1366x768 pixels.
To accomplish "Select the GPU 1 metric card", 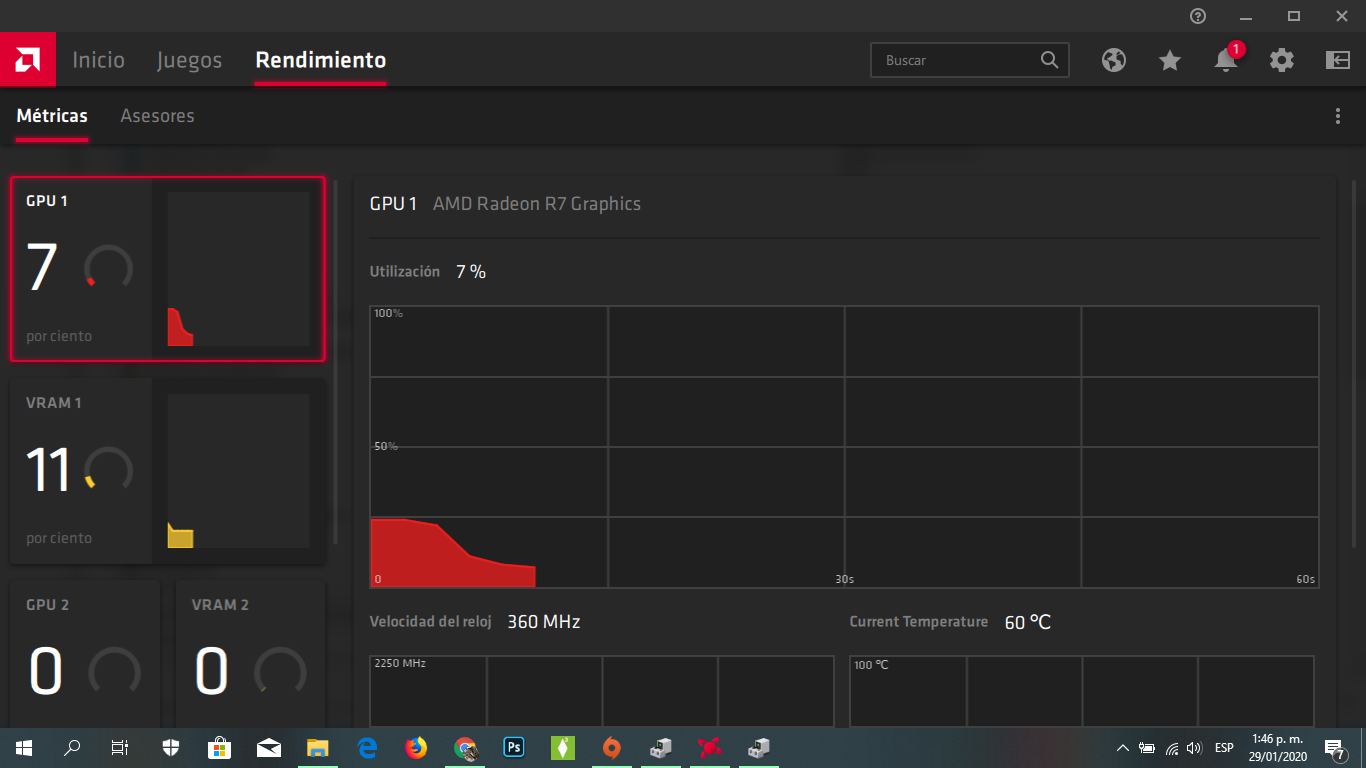I will 168,268.
